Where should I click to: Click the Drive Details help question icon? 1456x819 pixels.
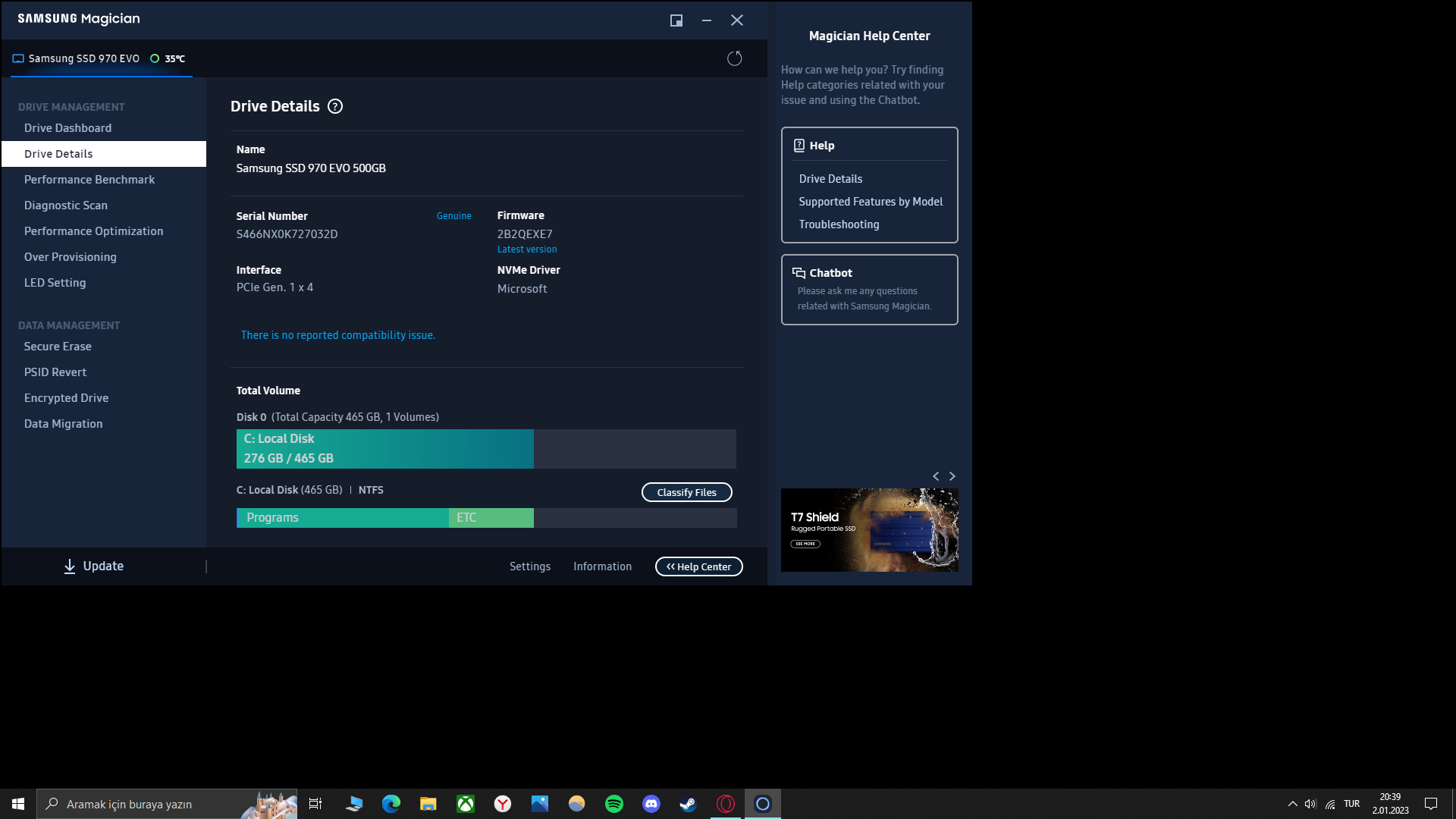tap(335, 106)
